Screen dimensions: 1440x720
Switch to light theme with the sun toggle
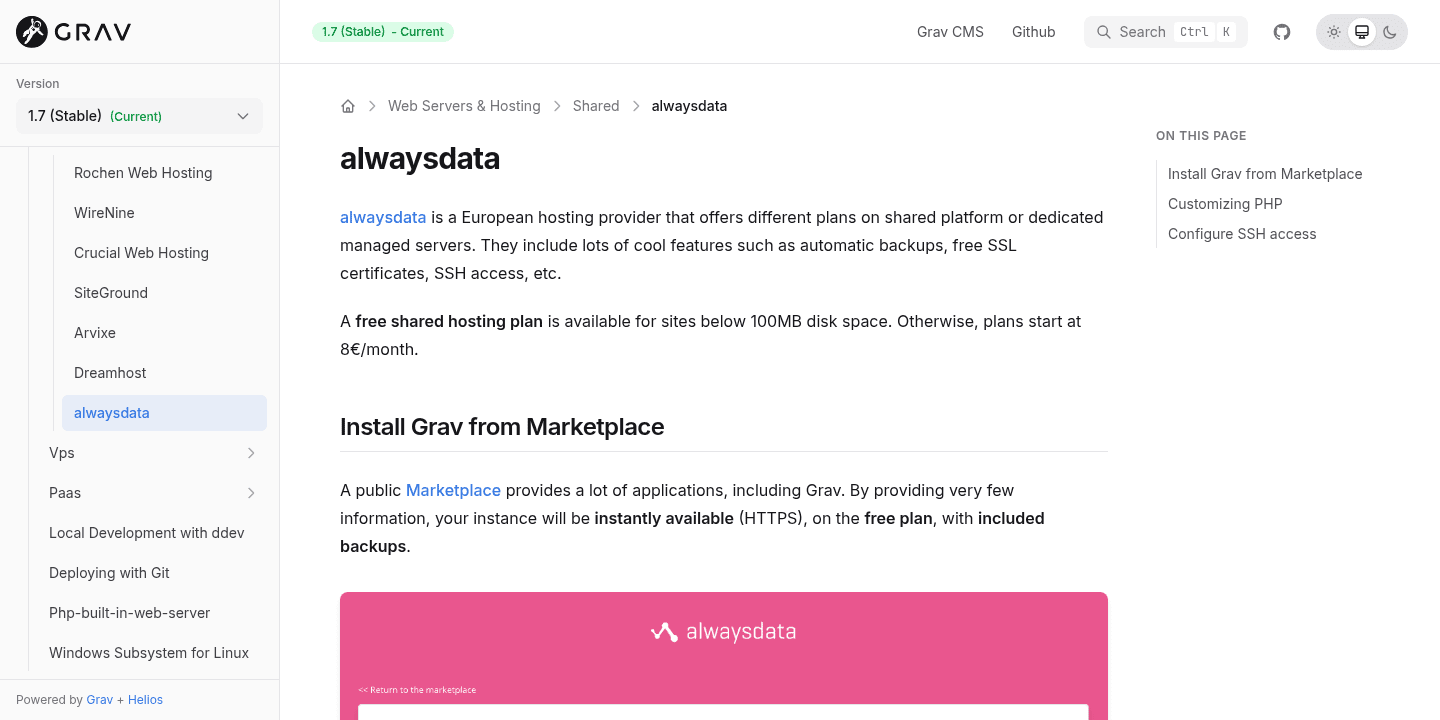point(1333,31)
